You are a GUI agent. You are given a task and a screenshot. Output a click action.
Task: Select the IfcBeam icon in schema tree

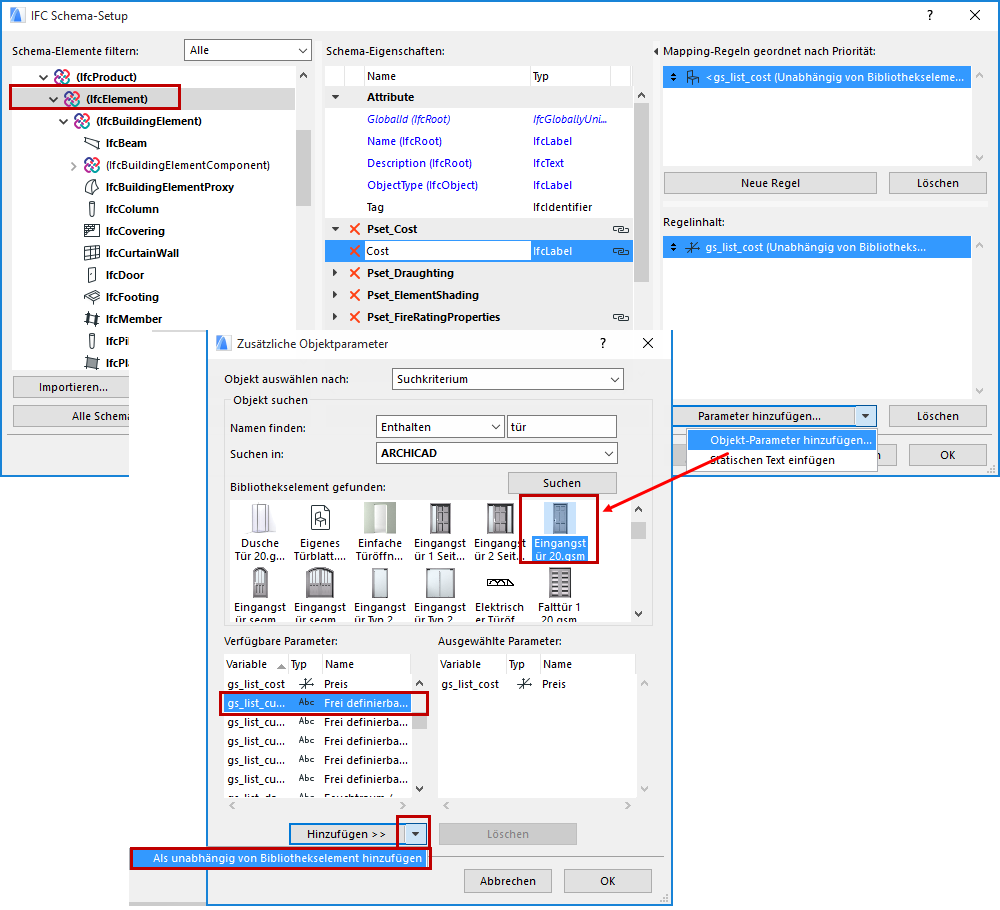[x=92, y=143]
